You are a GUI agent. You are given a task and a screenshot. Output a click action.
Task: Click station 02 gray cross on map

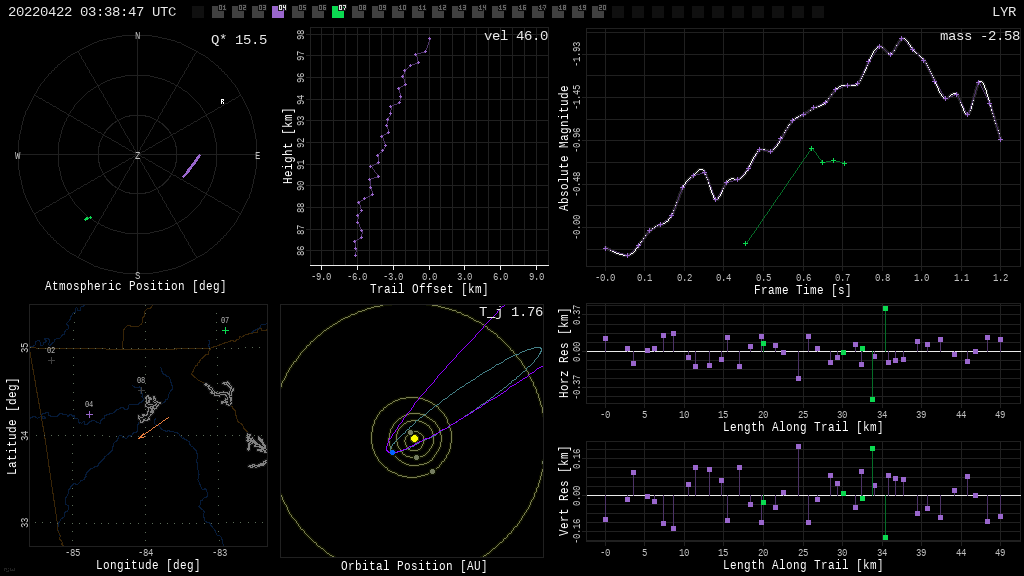[51, 360]
